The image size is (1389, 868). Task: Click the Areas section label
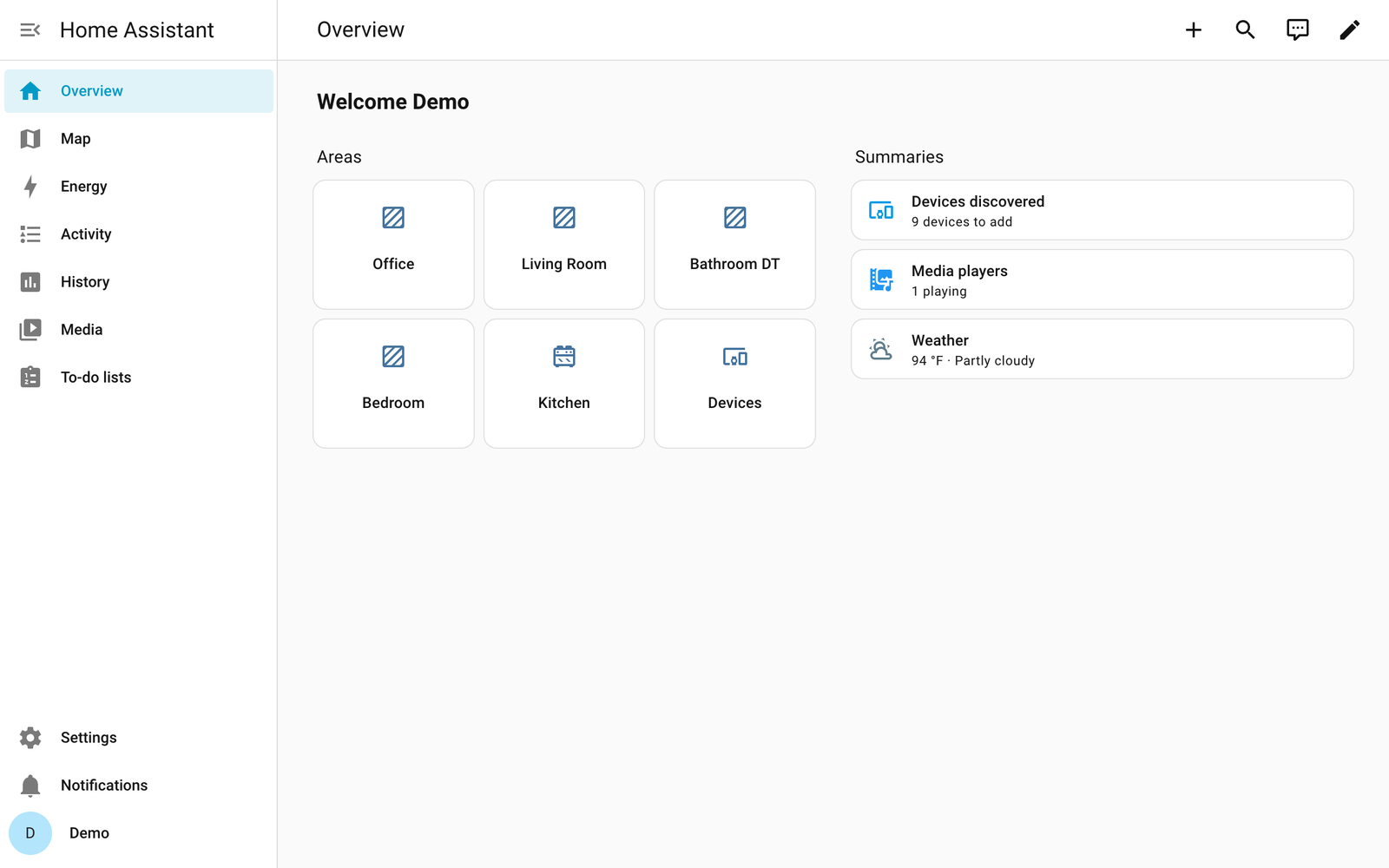(339, 157)
